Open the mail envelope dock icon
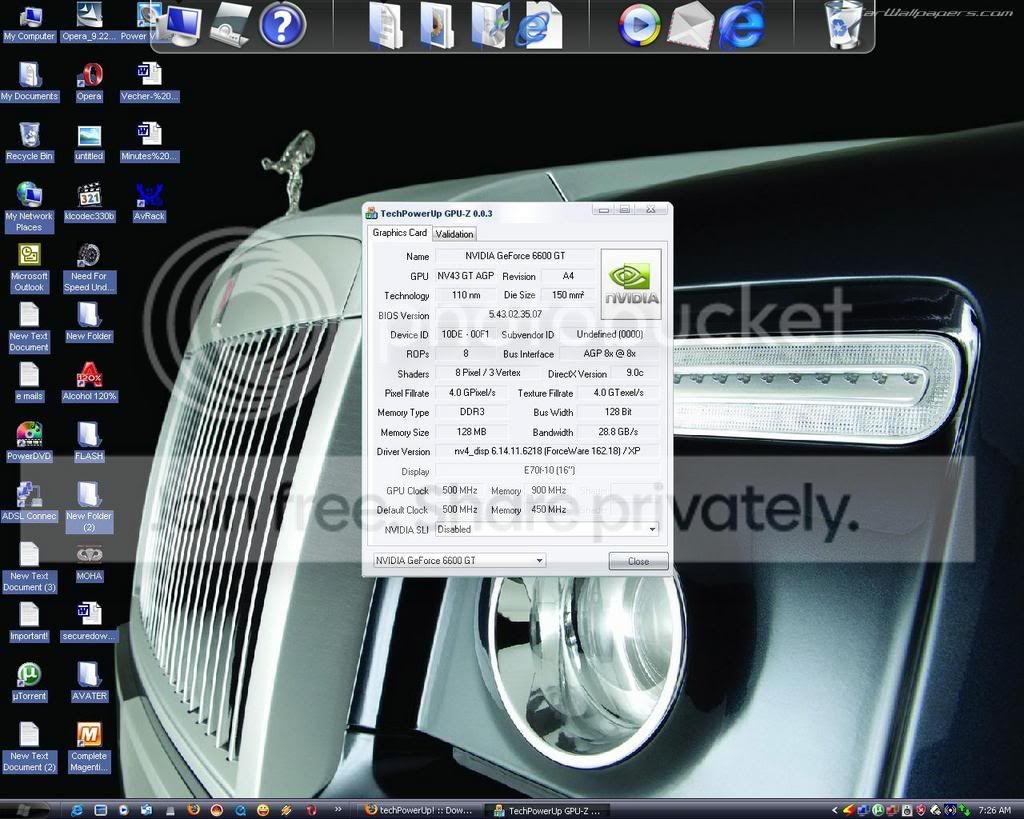The width and height of the screenshot is (1024, 819). [691, 25]
